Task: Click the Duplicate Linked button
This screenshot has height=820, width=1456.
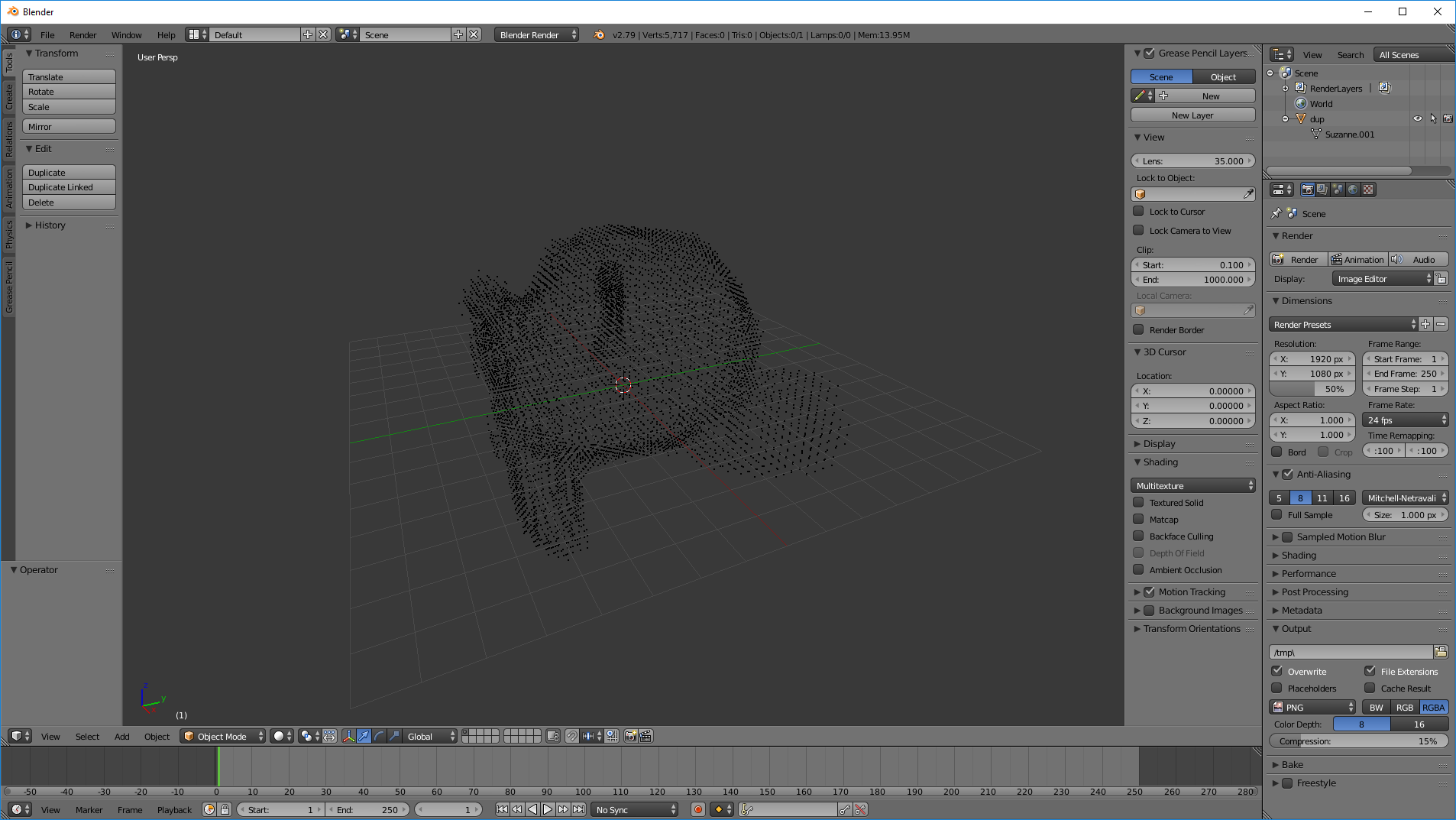Action: pyautogui.click(x=69, y=187)
